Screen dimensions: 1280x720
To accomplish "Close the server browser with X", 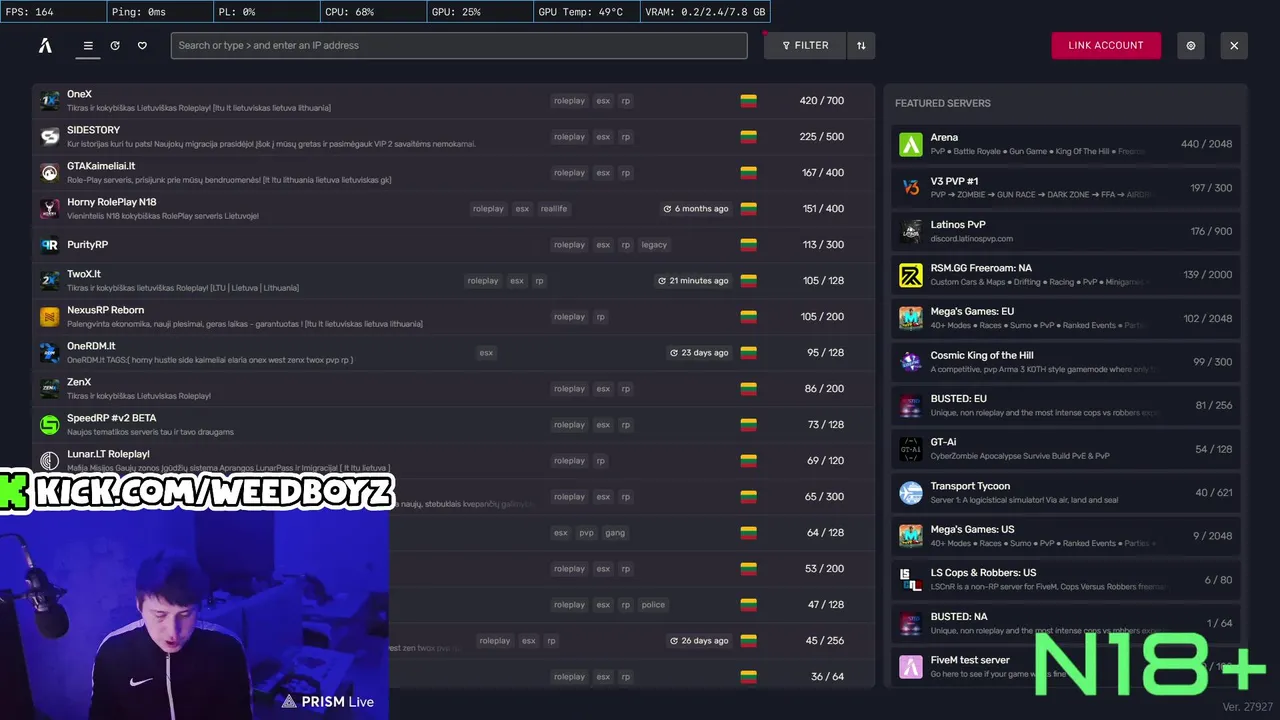I will [1234, 45].
